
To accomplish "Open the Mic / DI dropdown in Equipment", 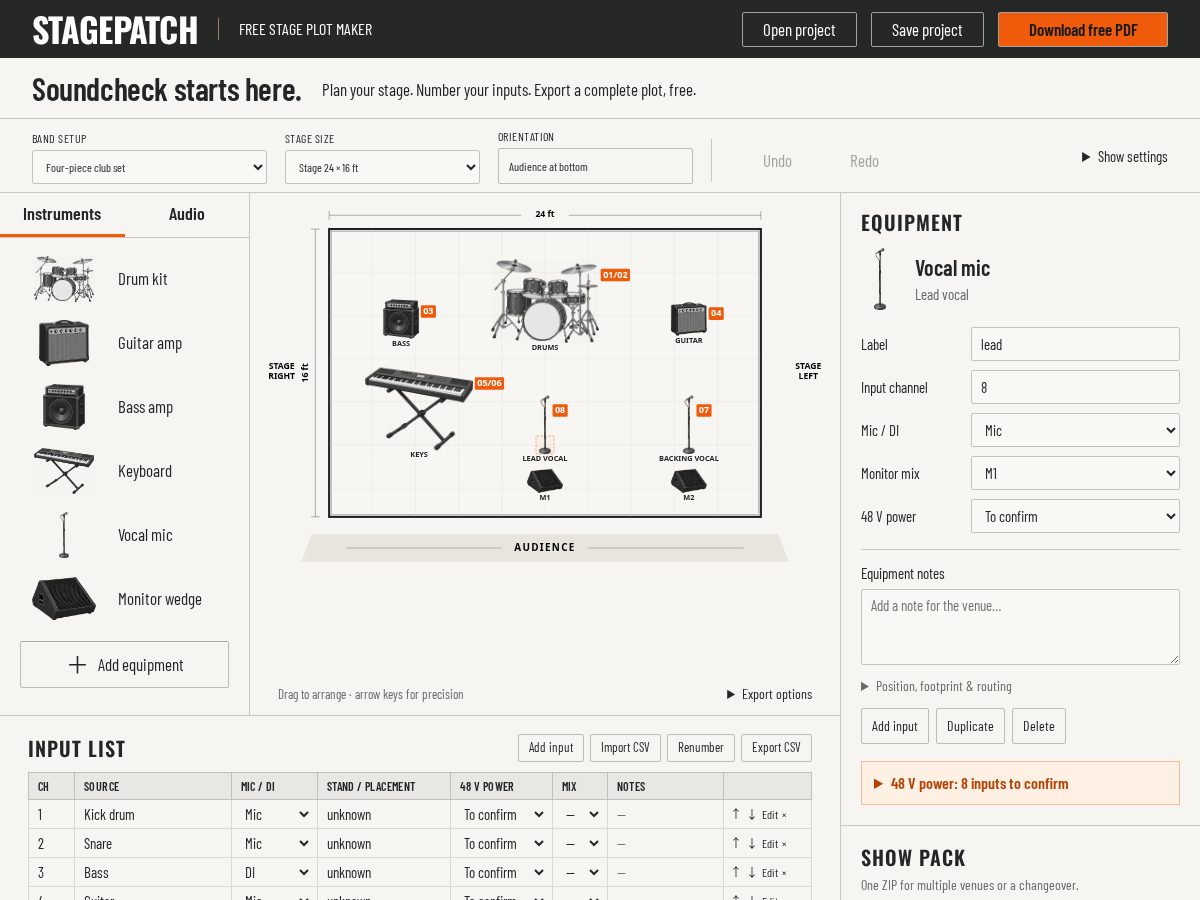I will [1075, 430].
